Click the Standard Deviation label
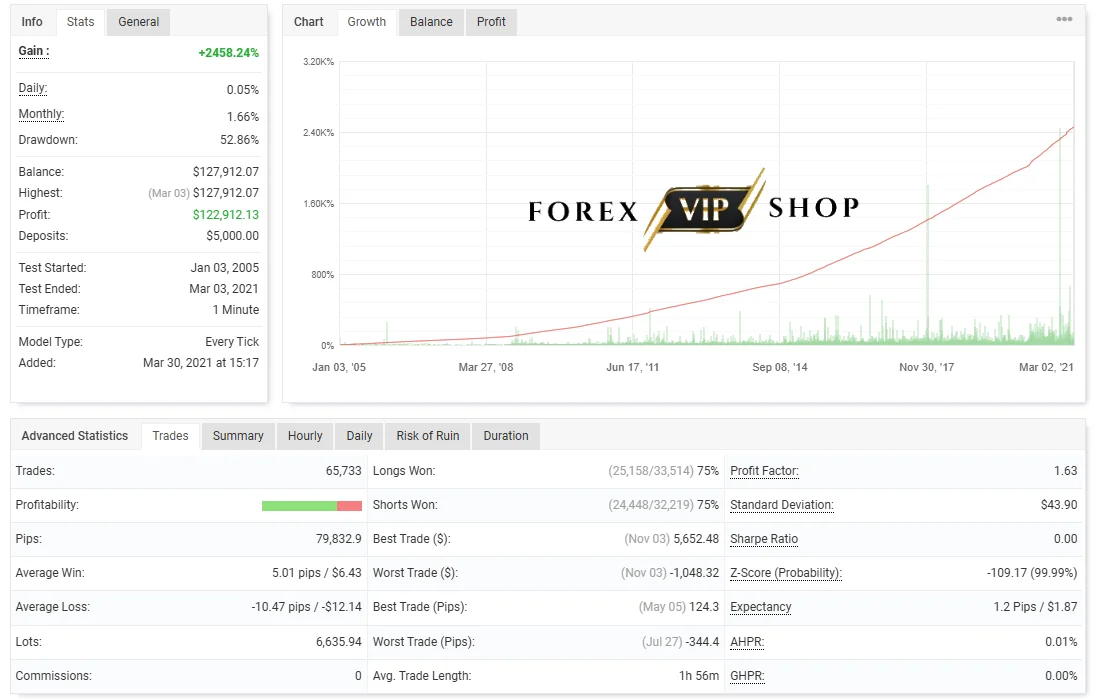1096x699 pixels. coord(781,505)
